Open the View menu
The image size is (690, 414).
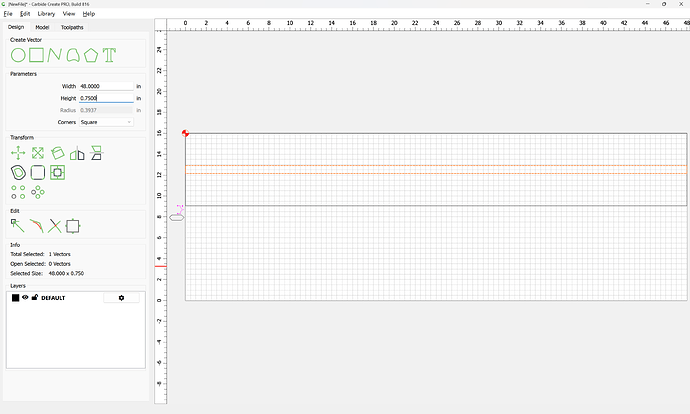[69, 14]
